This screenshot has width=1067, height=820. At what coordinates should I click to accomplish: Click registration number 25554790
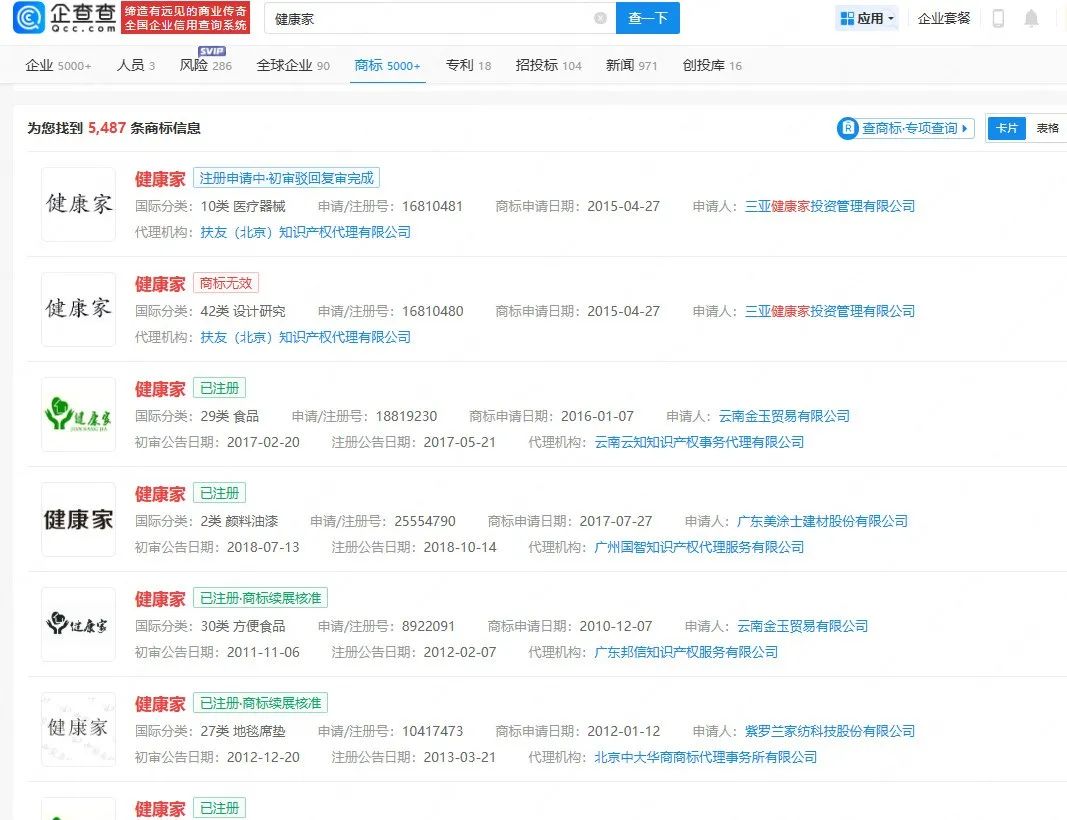pyautogui.click(x=425, y=521)
